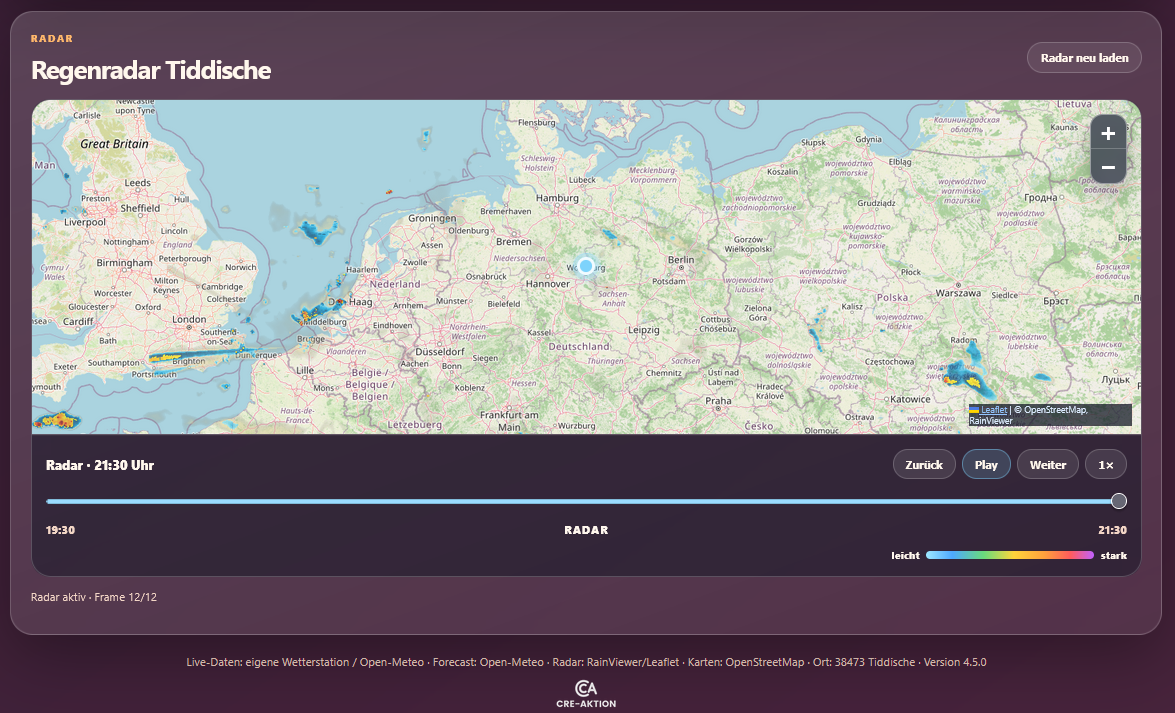Click the Hamburg label on the map
Viewport: 1175px width, 713px height.
click(x=558, y=198)
